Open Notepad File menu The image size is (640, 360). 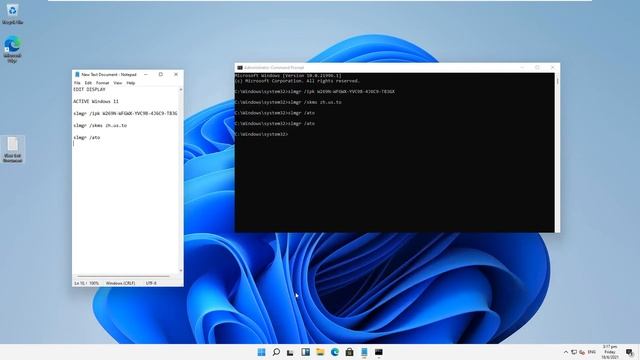77,83
